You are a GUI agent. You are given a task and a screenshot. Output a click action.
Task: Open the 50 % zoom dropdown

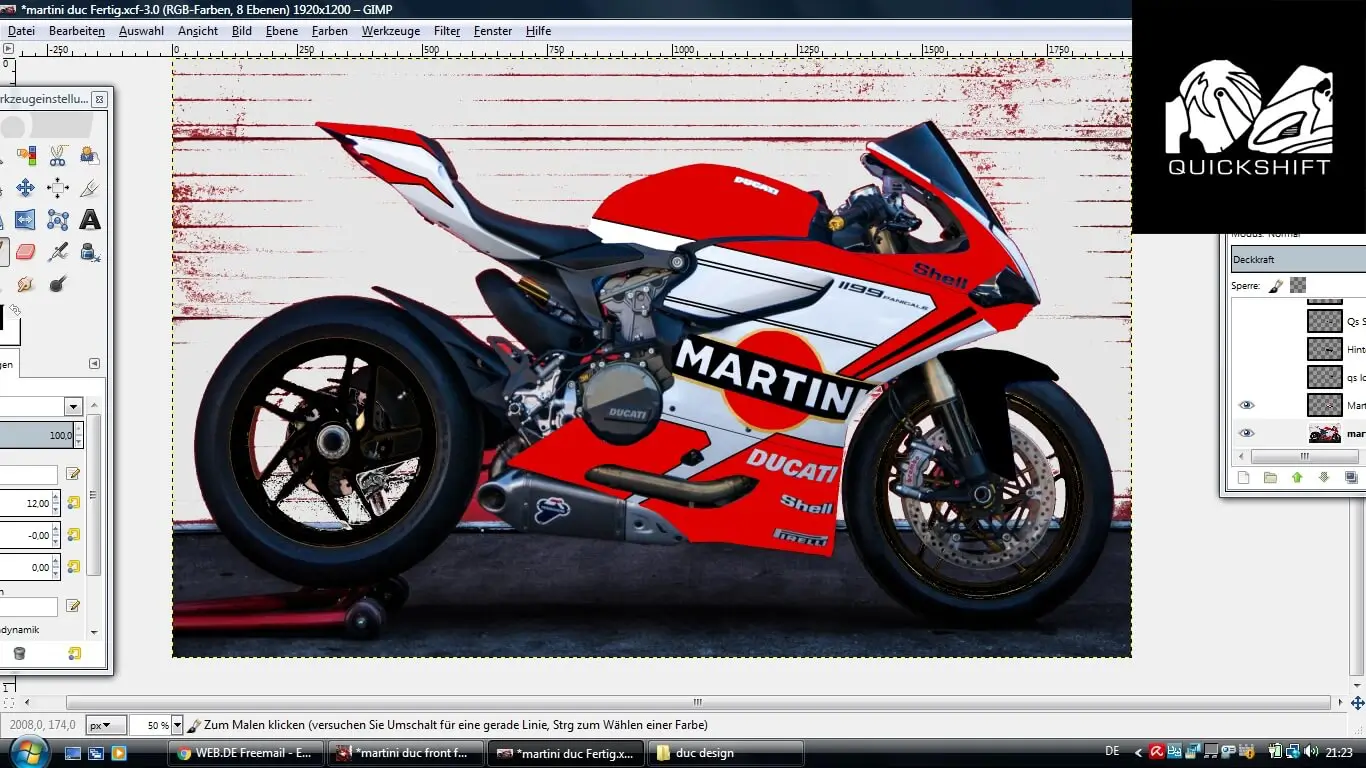[177, 725]
